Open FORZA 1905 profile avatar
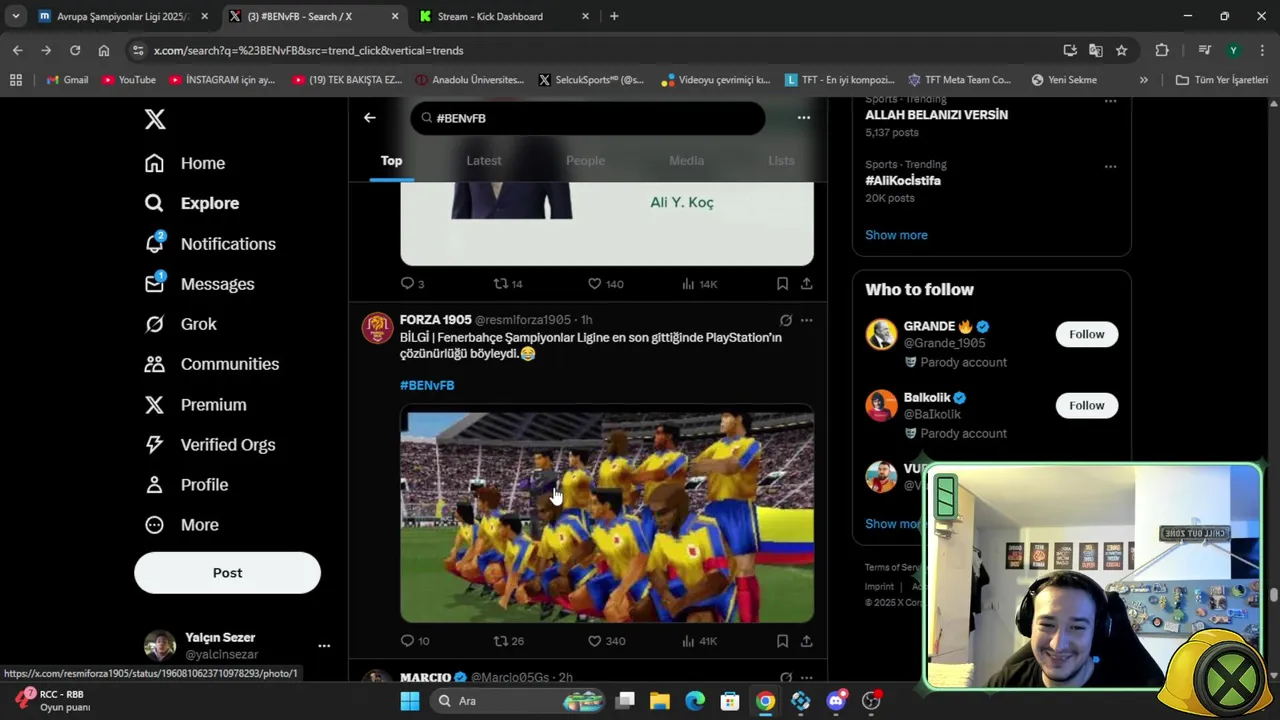 coord(377,328)
